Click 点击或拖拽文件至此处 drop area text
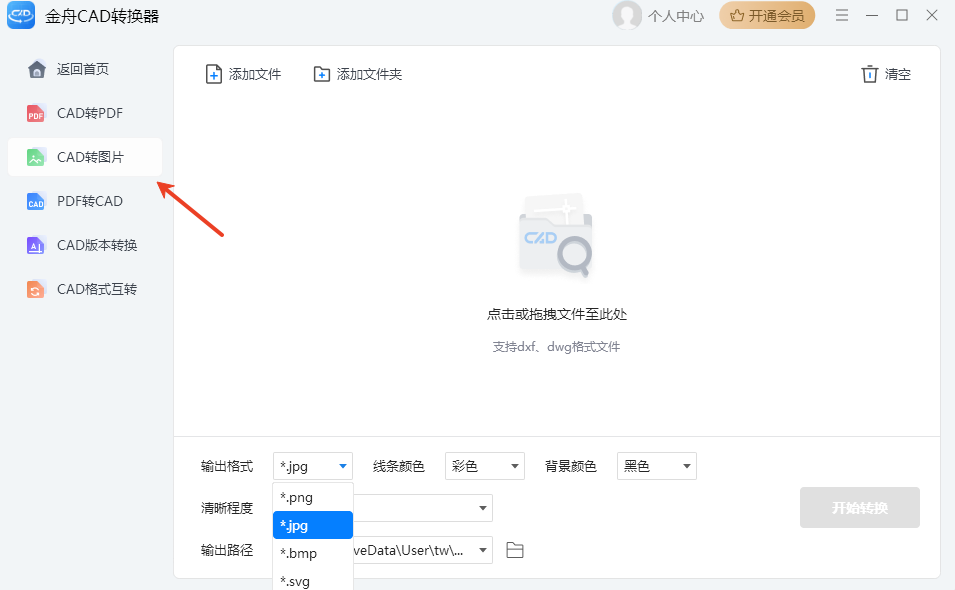 pos(557,314)
